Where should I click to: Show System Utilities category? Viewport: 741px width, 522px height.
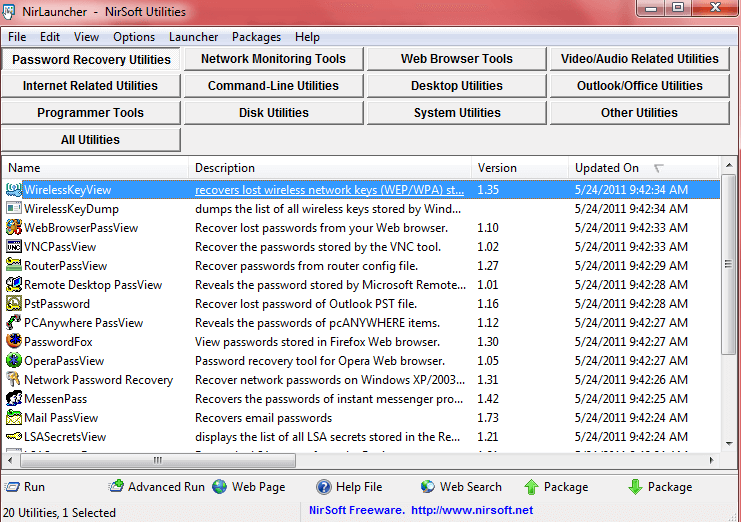(457, 113)
